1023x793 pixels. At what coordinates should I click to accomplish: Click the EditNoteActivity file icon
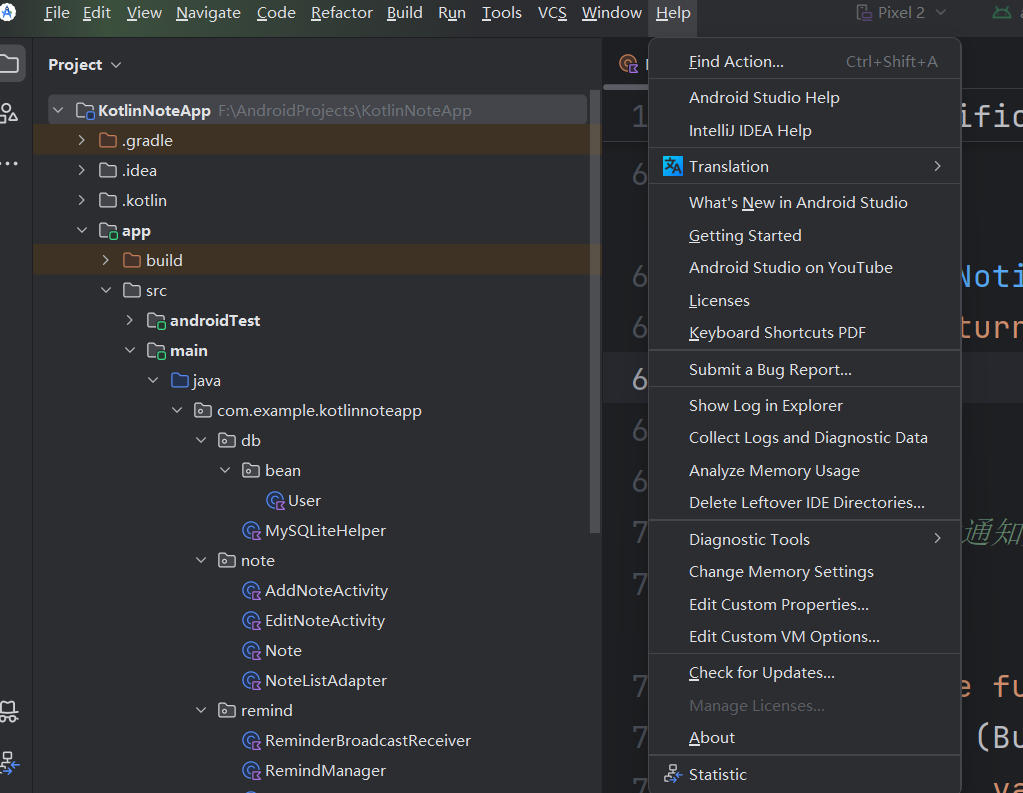tap(251, 621)
